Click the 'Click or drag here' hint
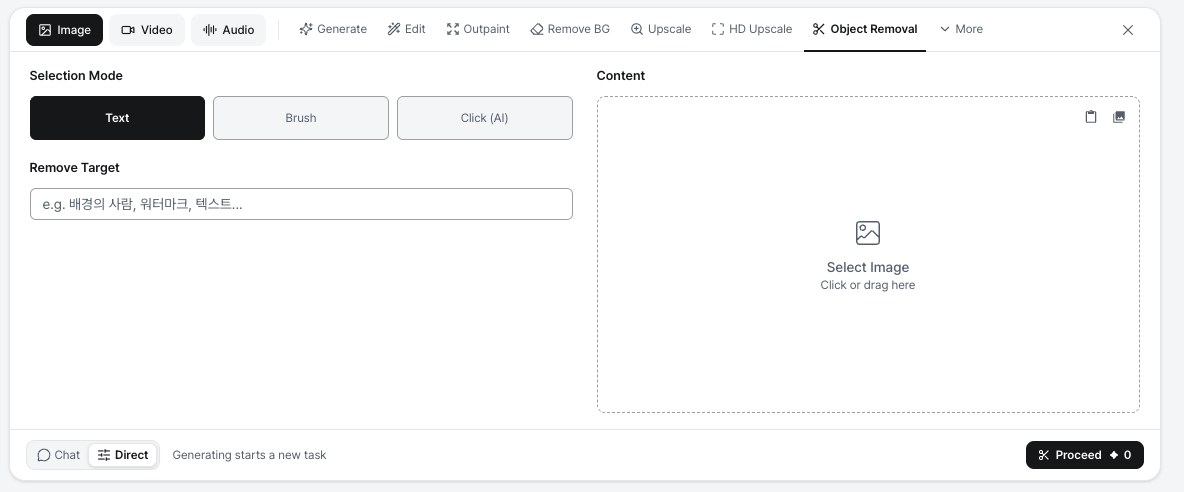 tap(868, 285)
